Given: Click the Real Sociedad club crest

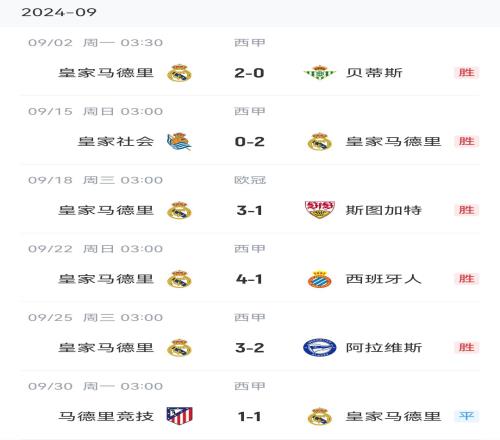Looking at the screenshot, I should pyautogui.click(x=179, y=142).
